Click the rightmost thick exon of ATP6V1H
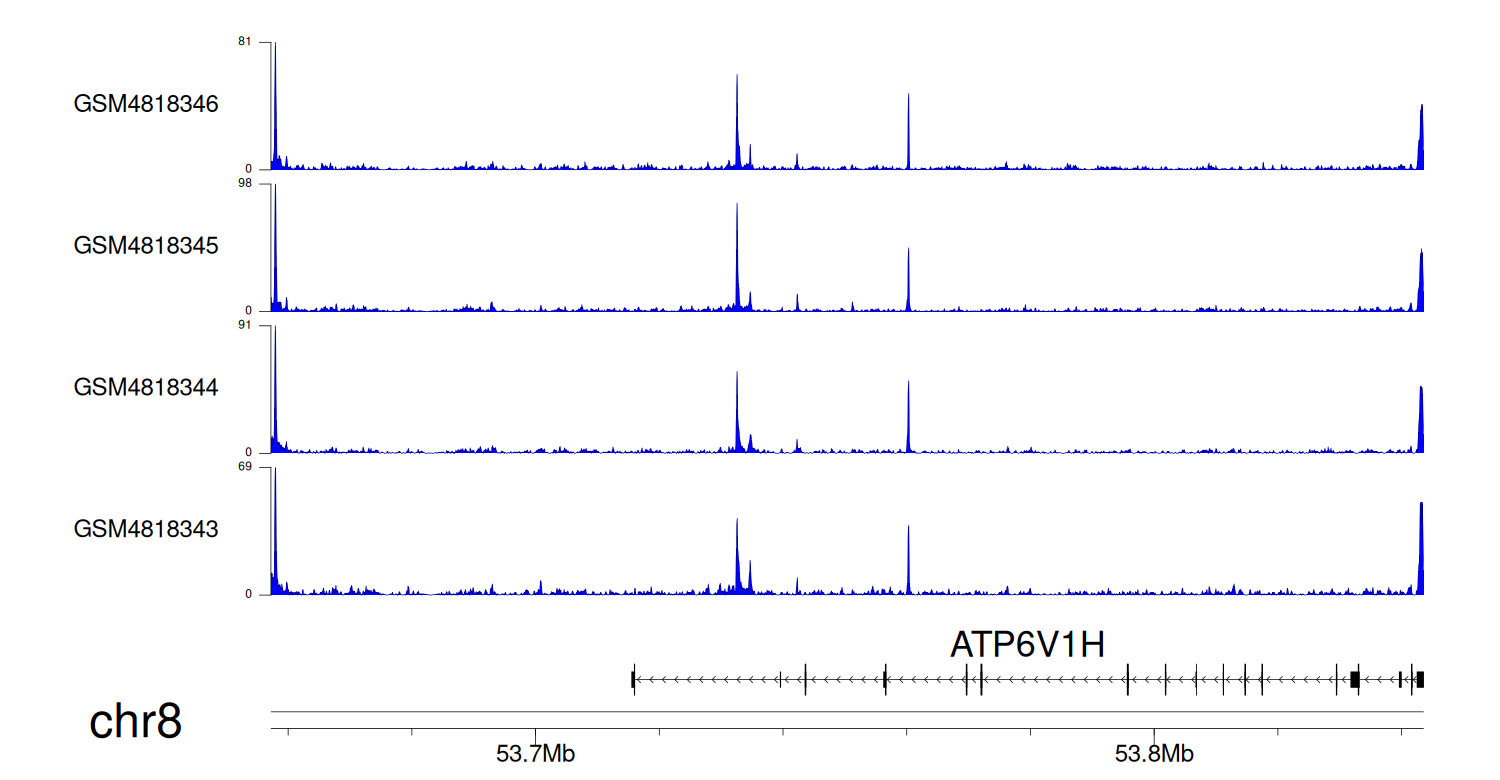The width and height of the screenshot is (1500, 780). (1420, 680)
